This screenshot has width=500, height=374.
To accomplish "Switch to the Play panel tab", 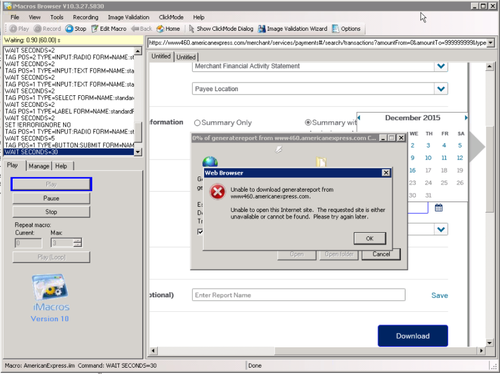I will point(13,165).
